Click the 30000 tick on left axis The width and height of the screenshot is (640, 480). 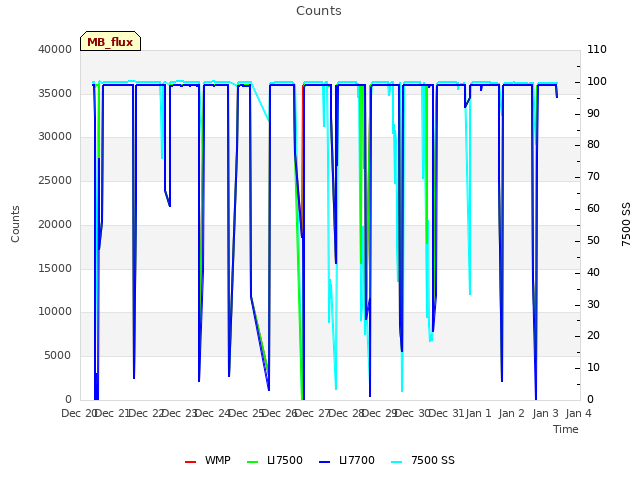[55, 136]
